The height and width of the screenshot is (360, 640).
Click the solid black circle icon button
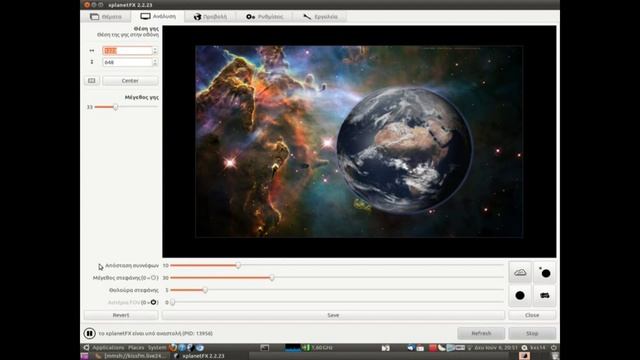(520, 295)
